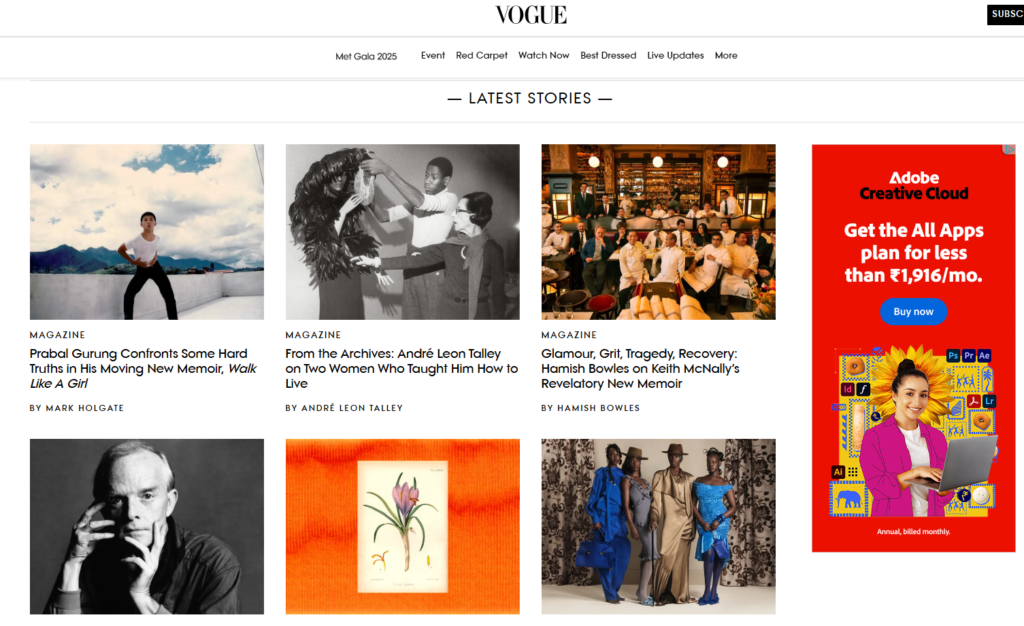Image resolution: width=1024 pixels, height=626 pixels.
Task: Click Buy now in the Adobe ad
Action: [913, 311]
